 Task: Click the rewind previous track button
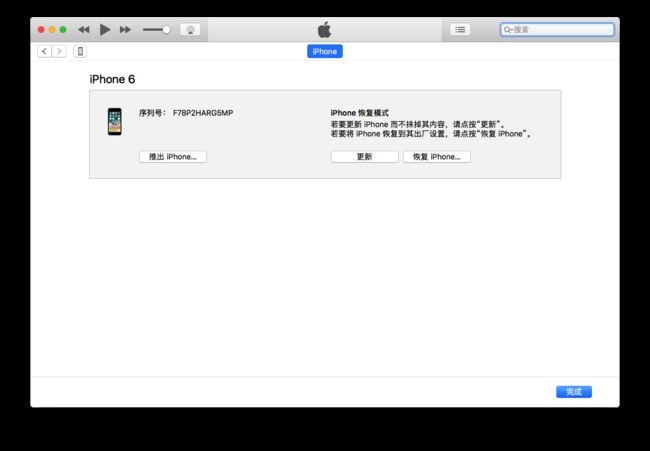pos(84,29)
